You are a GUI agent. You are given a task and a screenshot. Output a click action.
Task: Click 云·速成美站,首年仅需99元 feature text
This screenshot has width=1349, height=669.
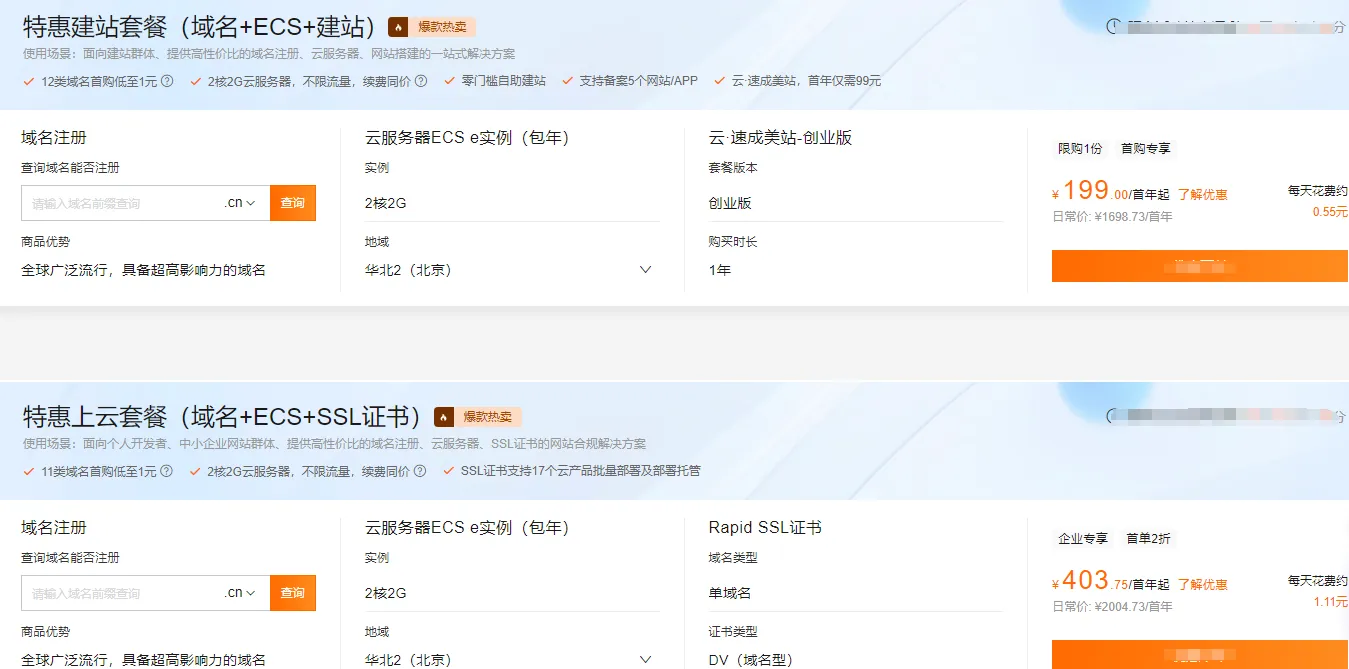coord(806,81)
